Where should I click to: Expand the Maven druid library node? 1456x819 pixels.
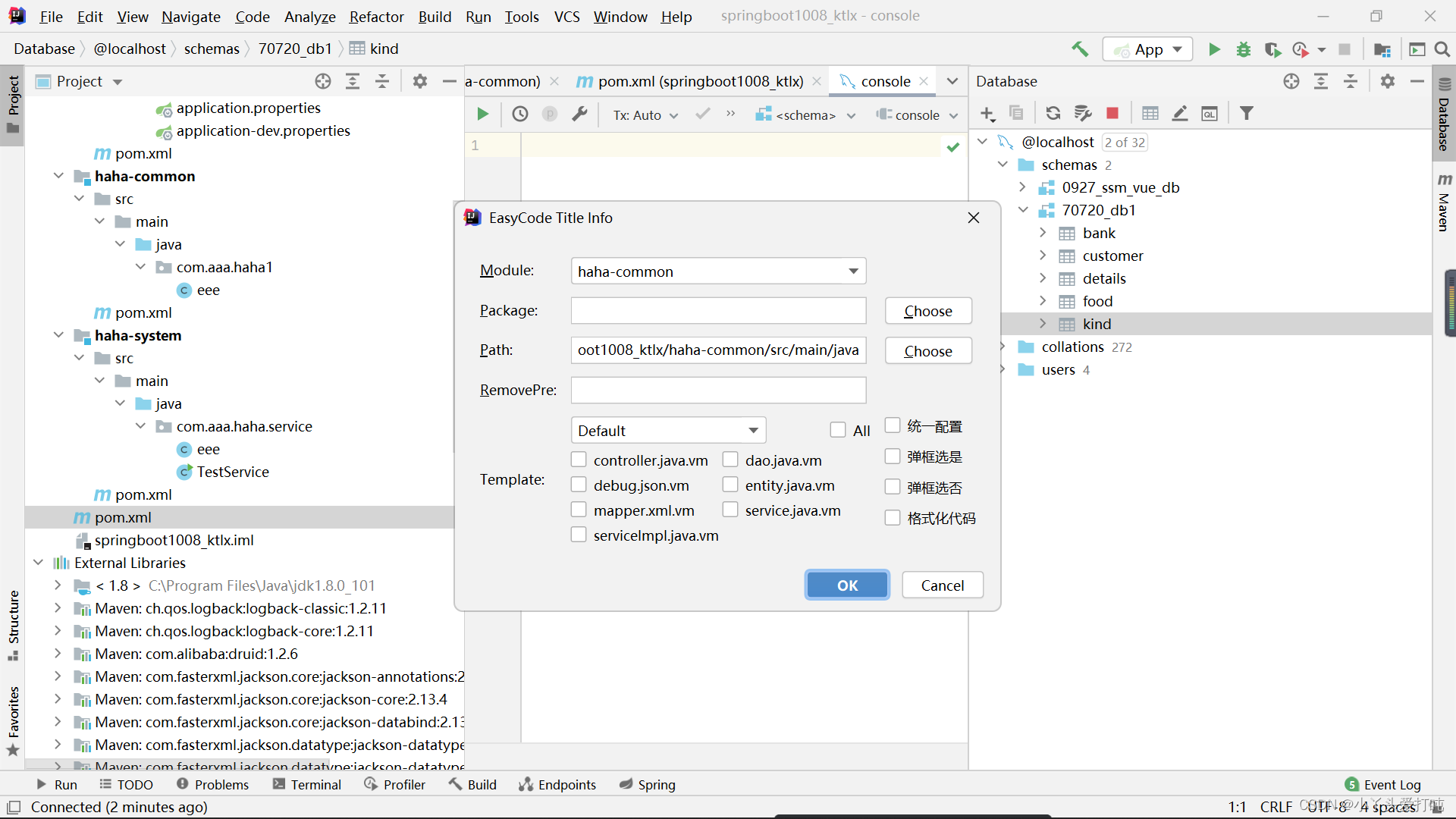(x=58, y=654)
